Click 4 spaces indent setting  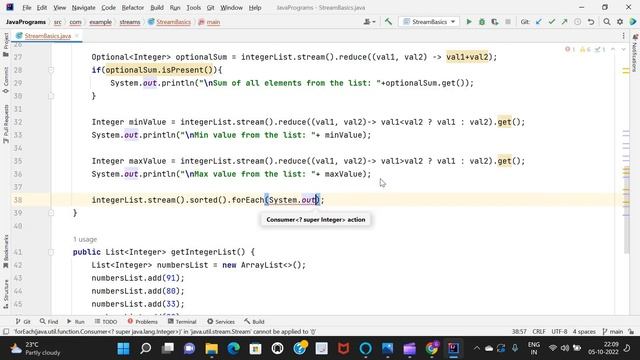tap(584, 332)
